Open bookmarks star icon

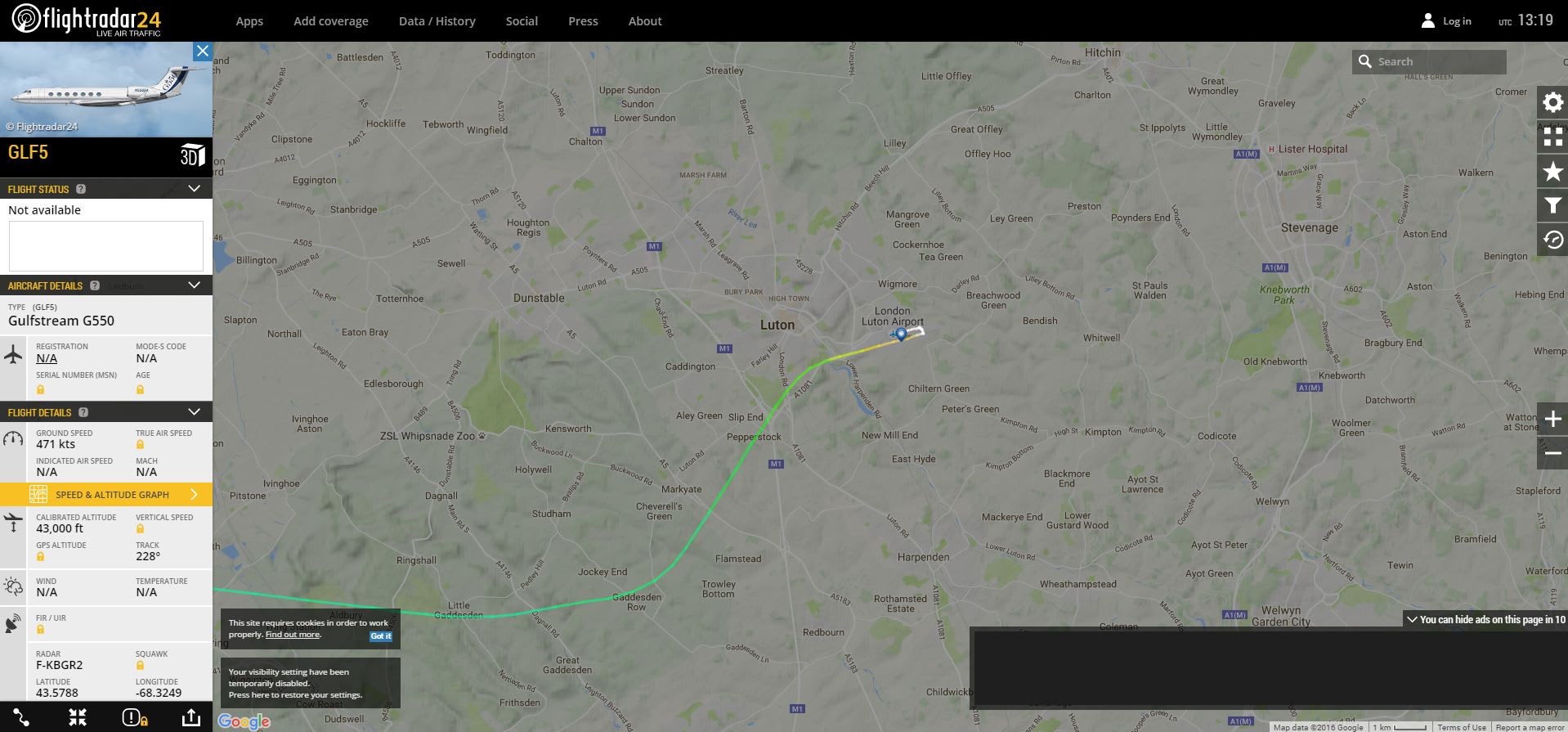[x=1552, y=172]
